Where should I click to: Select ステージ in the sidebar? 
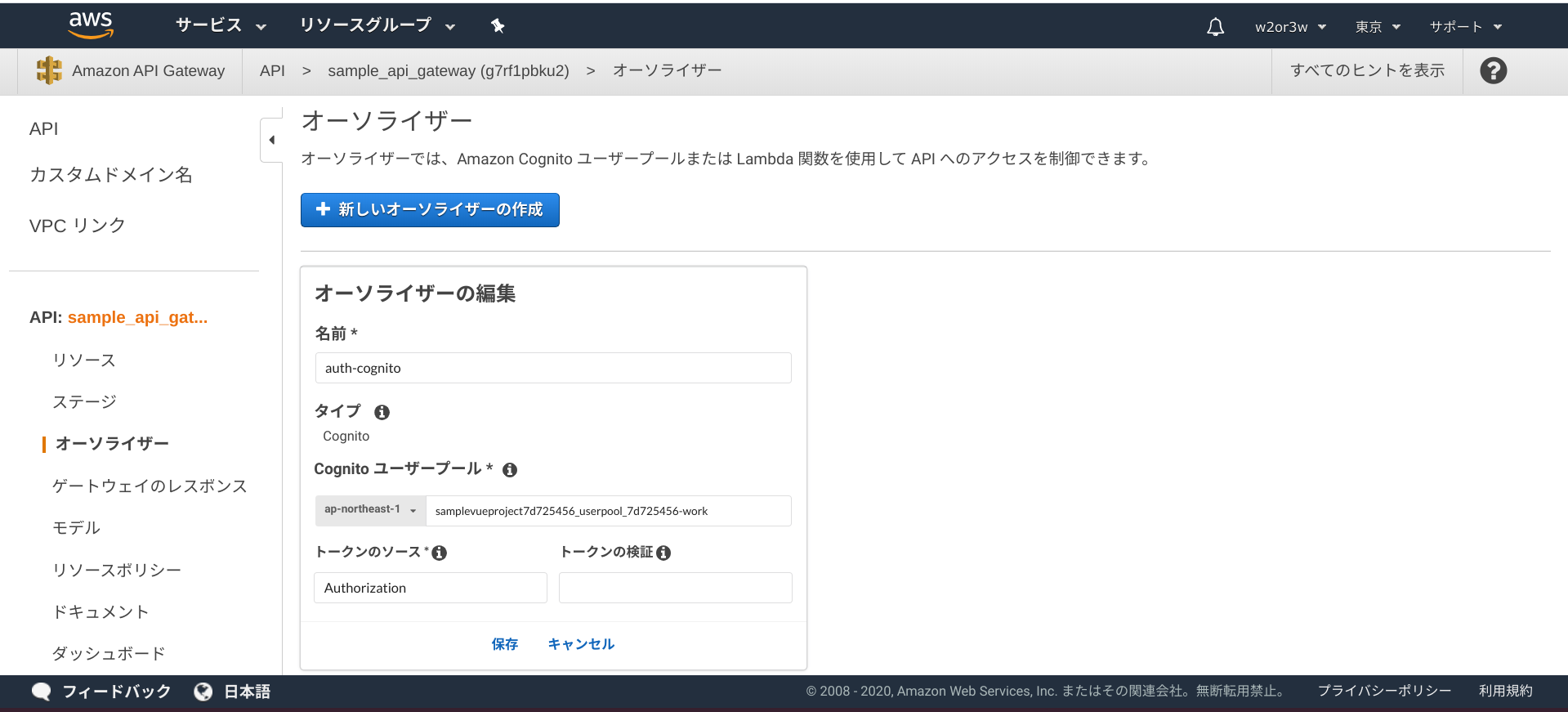(84, 402)
